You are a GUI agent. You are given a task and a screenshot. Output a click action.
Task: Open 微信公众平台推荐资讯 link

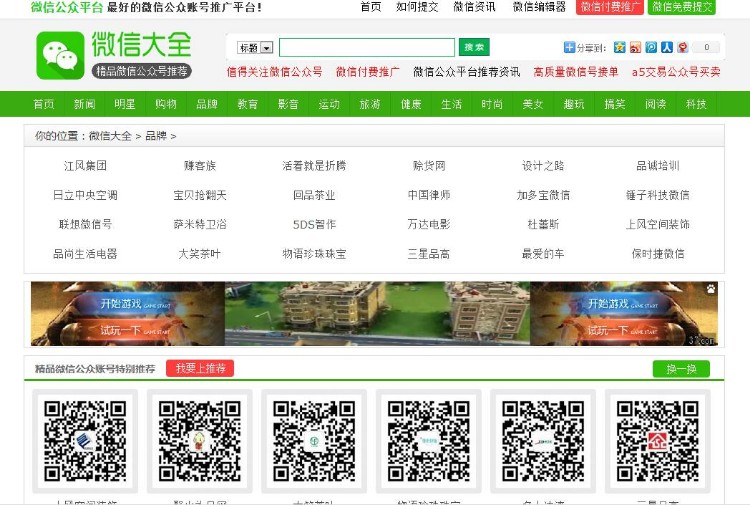point(466,72)
